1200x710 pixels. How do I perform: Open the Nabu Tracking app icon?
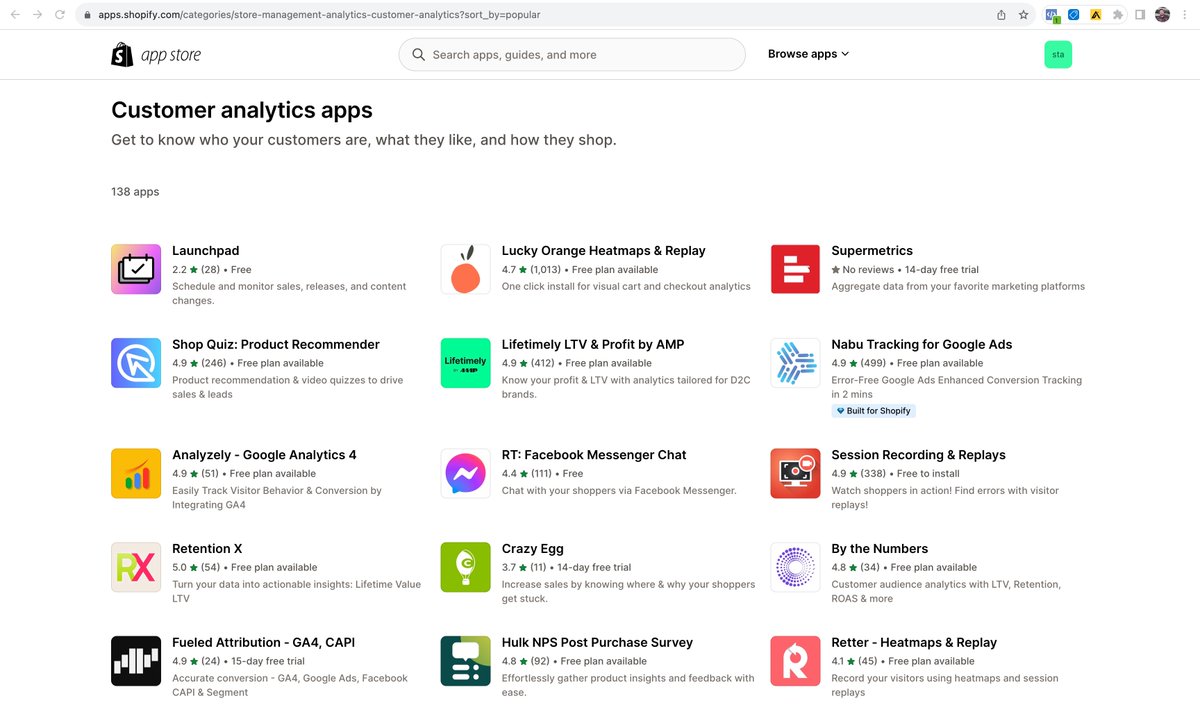click(796, 363)
